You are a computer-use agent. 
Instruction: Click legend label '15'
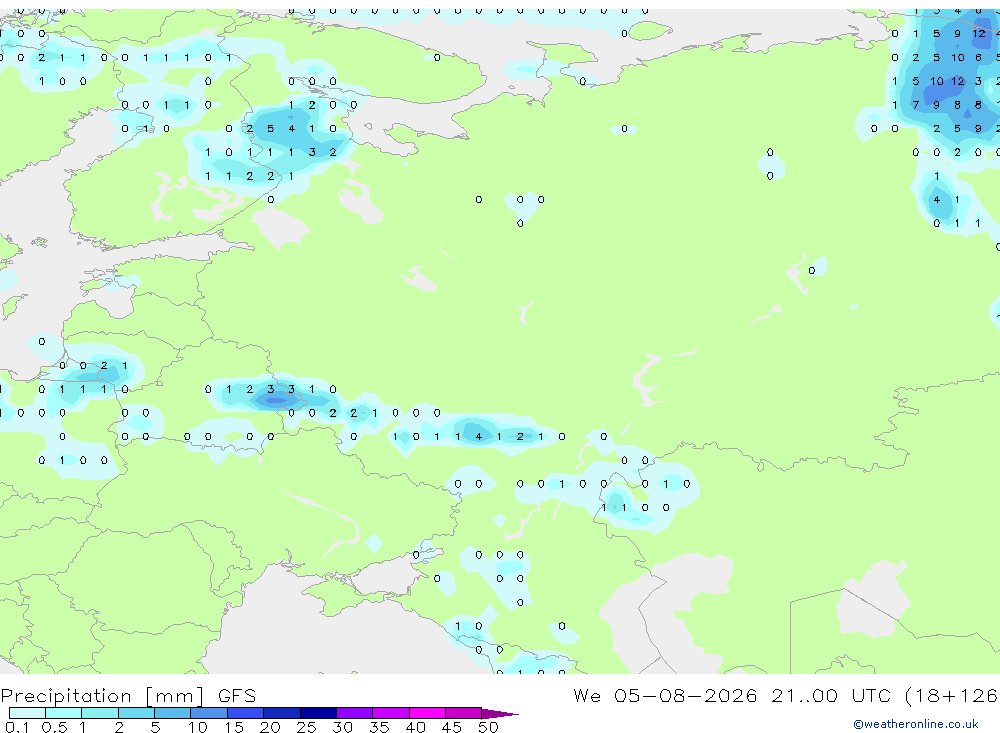click(233, 727)
